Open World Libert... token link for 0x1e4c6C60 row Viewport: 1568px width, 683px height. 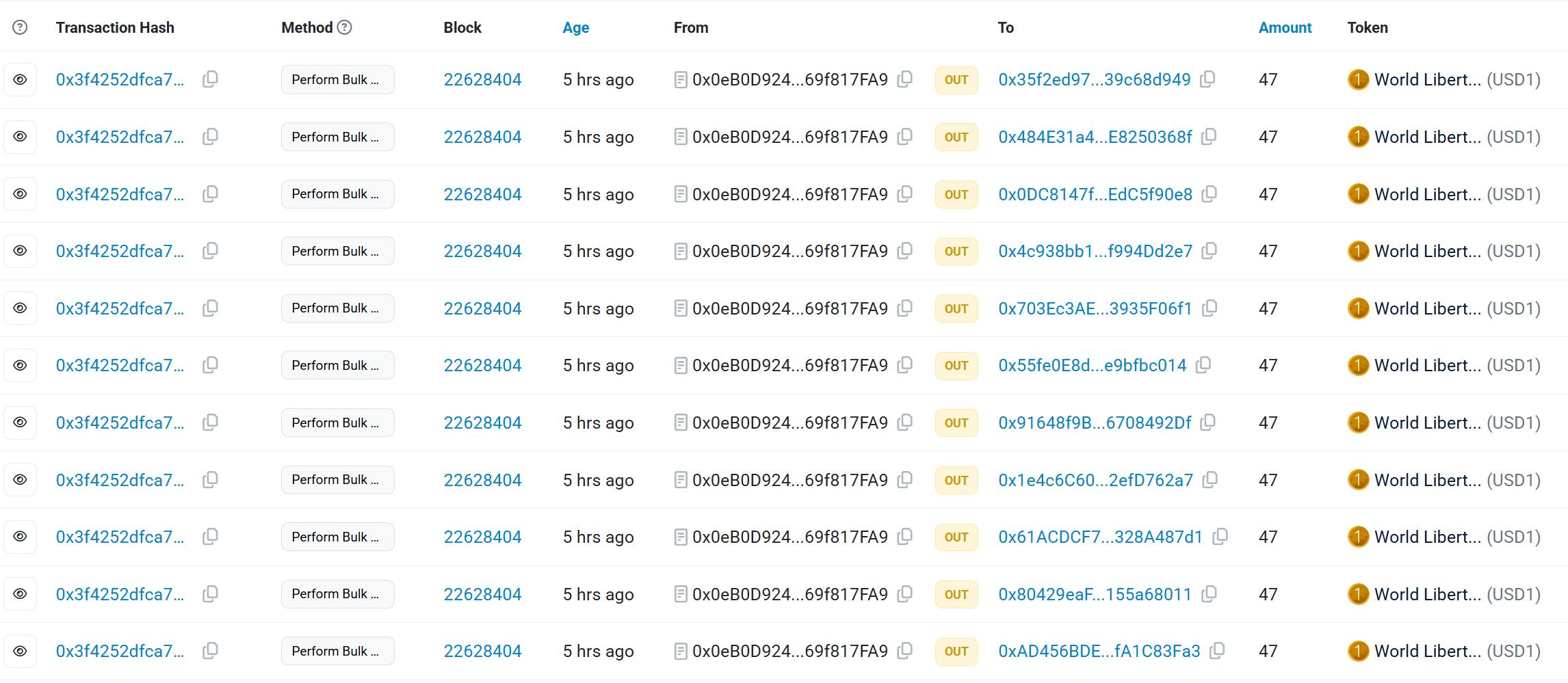pos(1427,480)
